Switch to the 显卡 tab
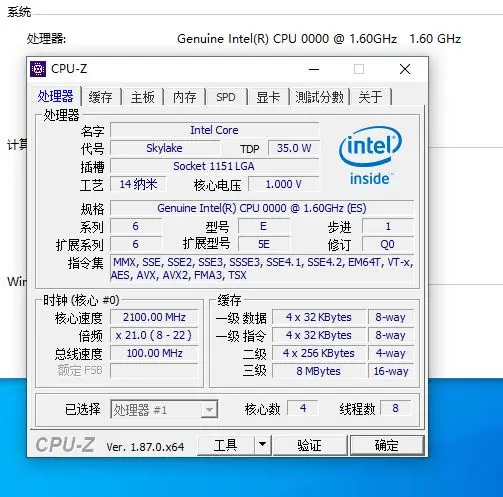 point(268,97)
